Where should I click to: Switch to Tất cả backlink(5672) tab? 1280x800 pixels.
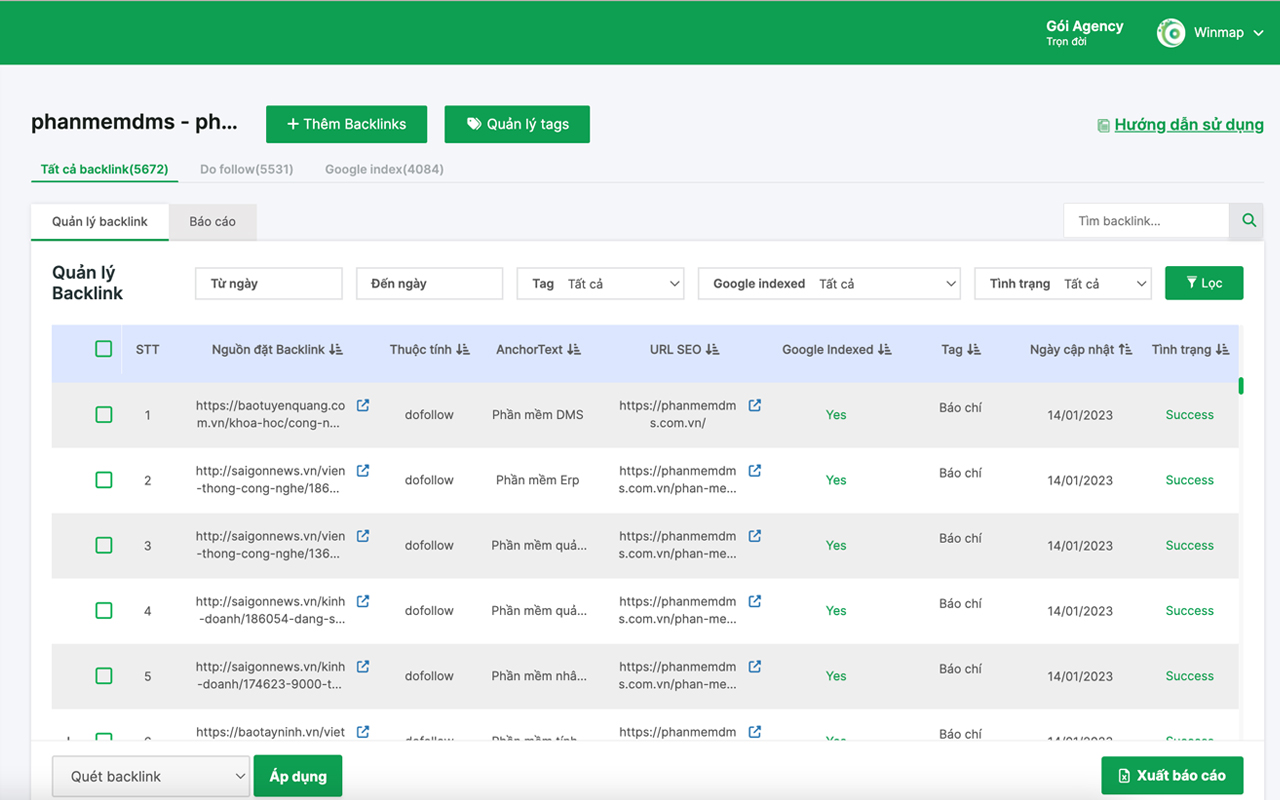point(104,169)
